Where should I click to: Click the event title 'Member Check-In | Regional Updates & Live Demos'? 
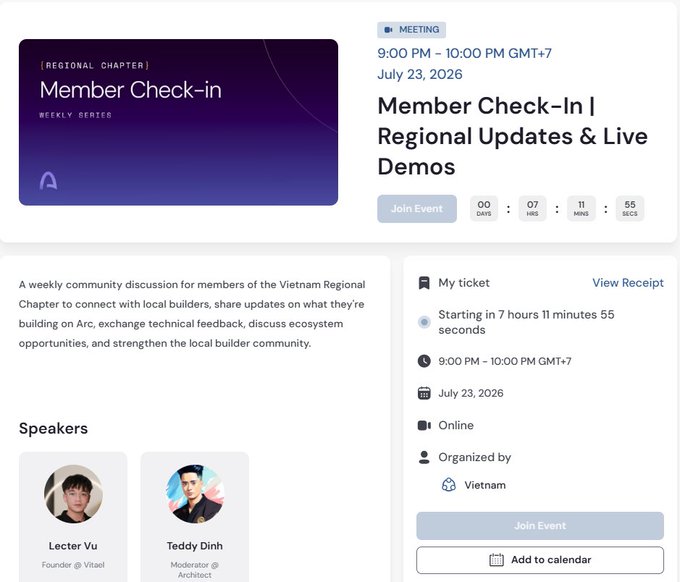click(513, 136)
